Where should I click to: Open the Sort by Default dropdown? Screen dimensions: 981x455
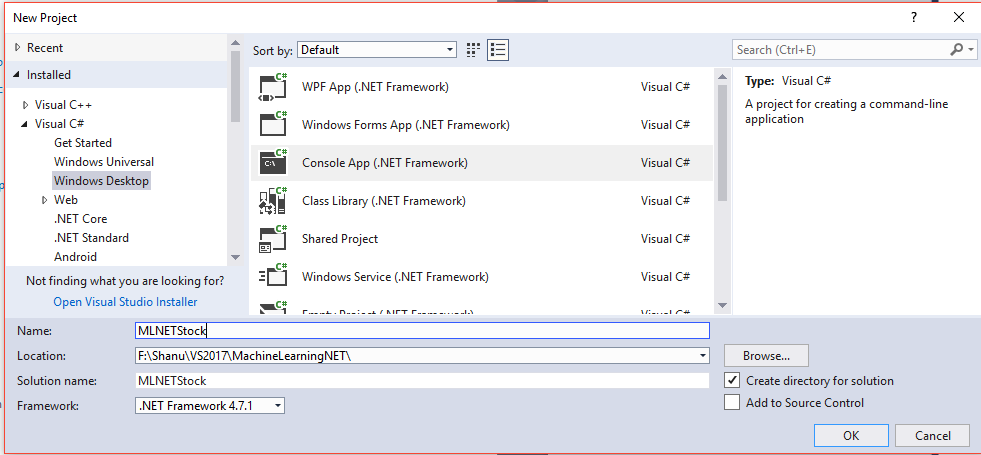coord(377,50)
